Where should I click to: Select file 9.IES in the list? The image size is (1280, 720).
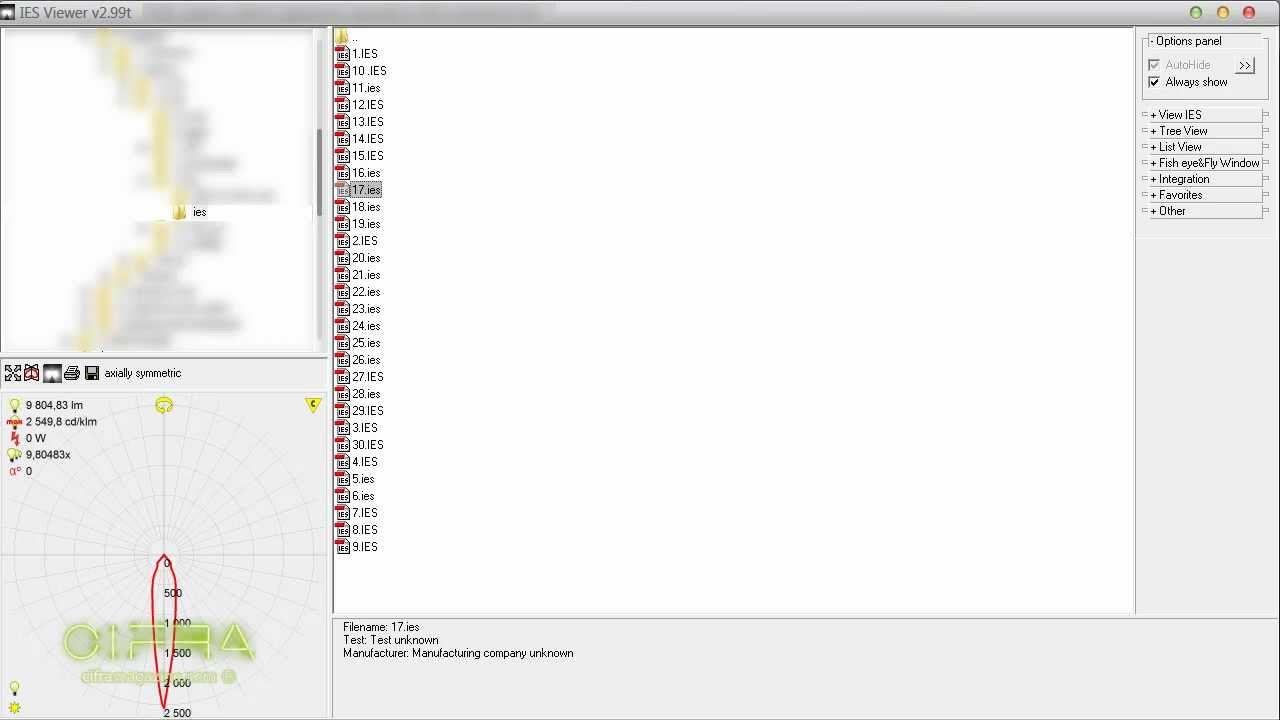357,547
